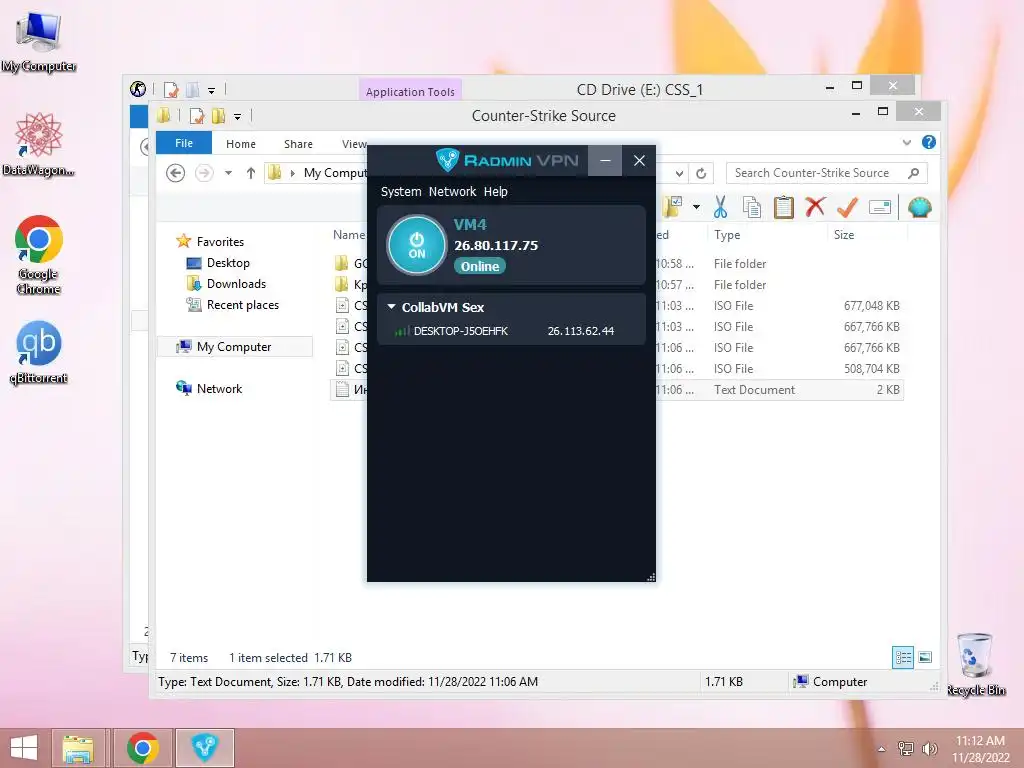Click the Online status badge

480,266
